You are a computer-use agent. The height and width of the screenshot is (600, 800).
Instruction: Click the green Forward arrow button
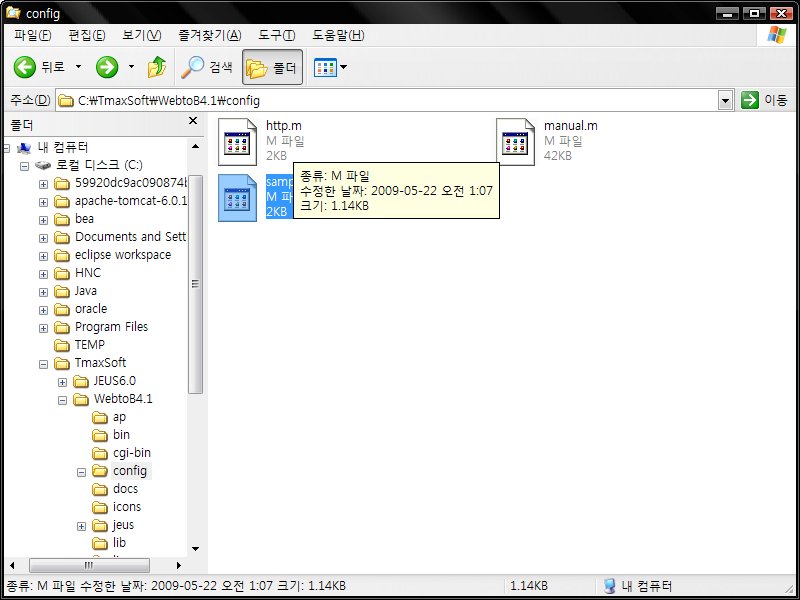point(107,67)
